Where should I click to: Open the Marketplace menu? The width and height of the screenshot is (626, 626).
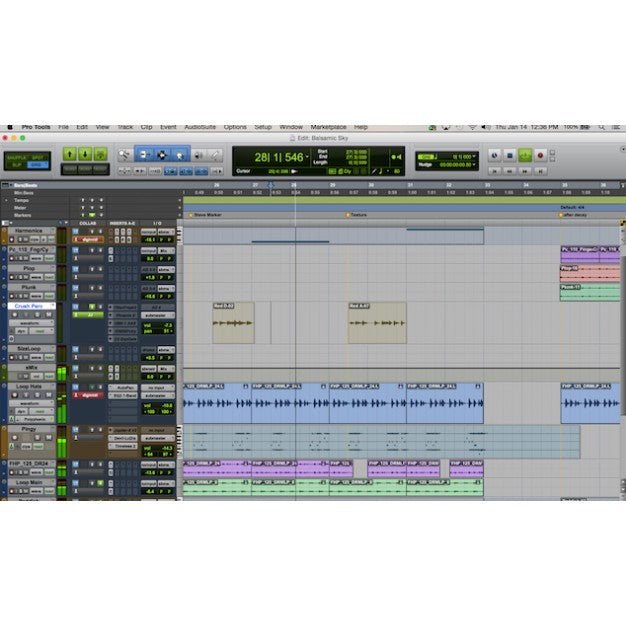329,127
